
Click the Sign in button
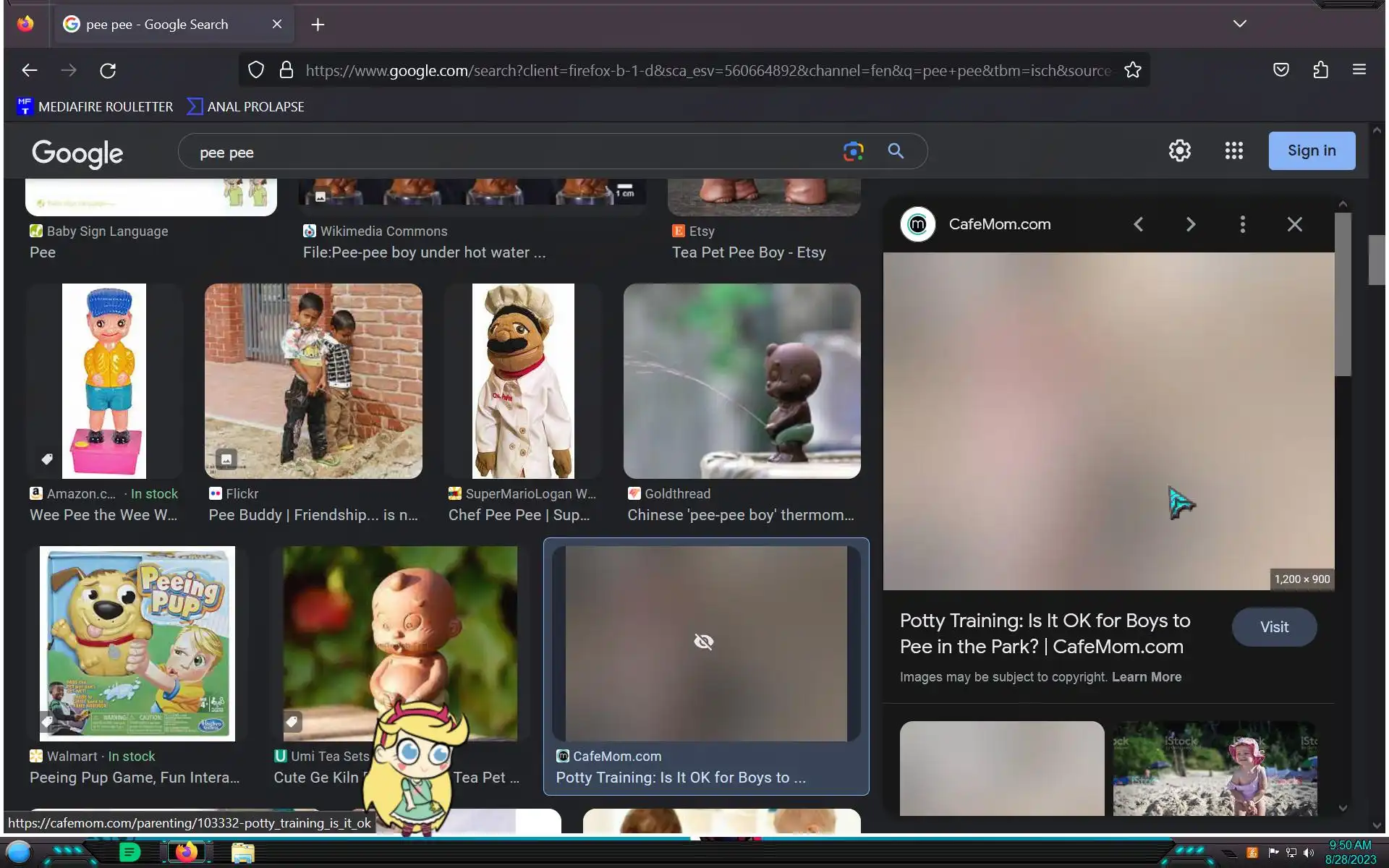[x=1311, y=150]
